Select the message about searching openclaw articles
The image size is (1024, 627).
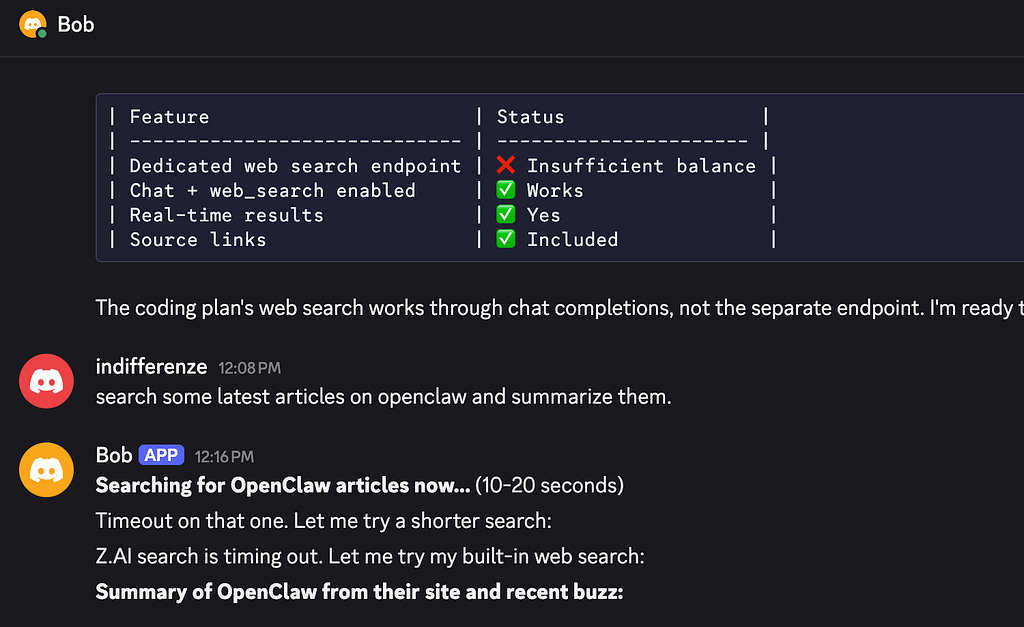pyautogui.click(x=383, y=396)
